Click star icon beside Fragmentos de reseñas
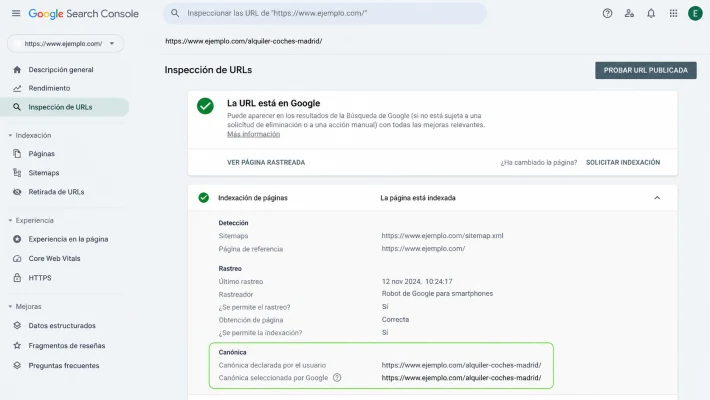Screen dimensions: 710x400 pyautogui.click(x=17, y=345)
